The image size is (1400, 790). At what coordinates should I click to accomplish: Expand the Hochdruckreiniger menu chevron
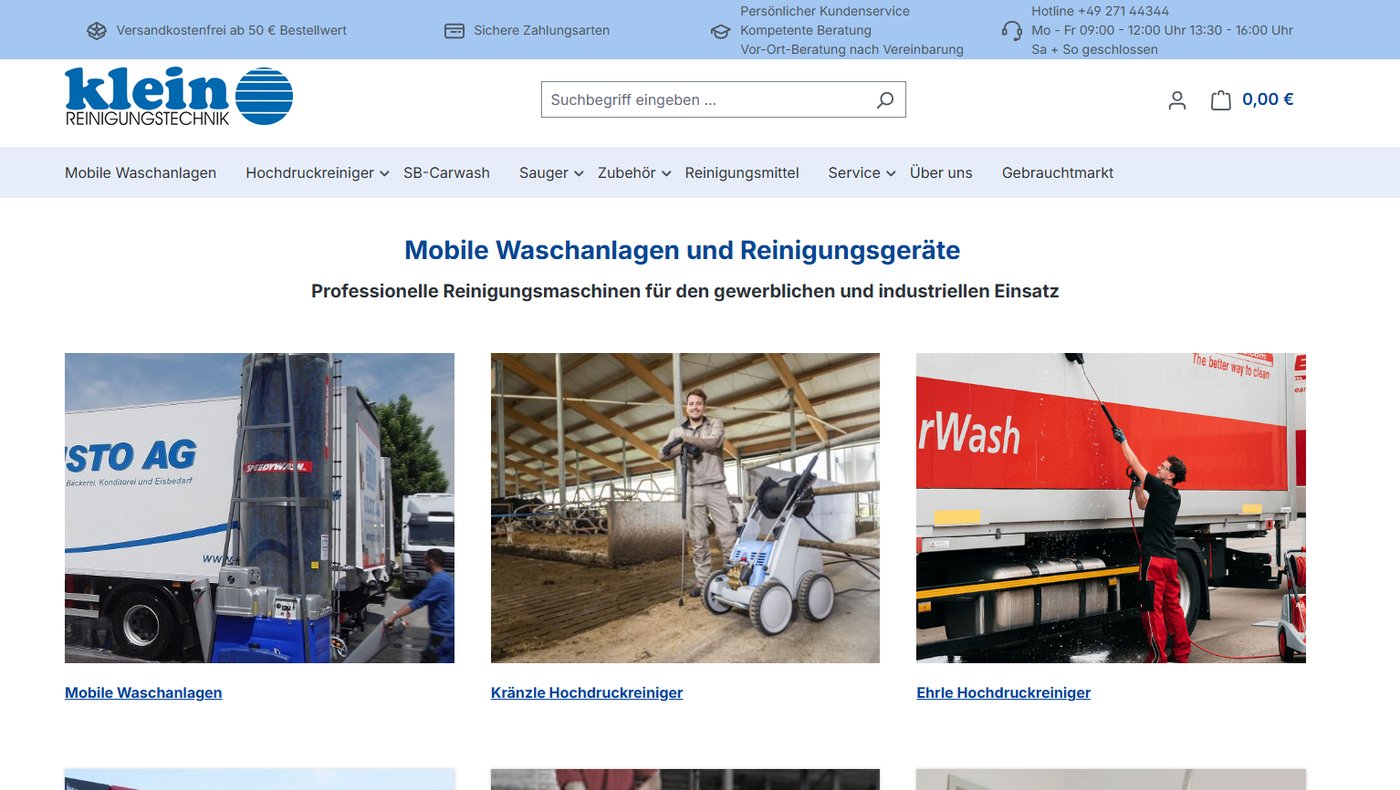coord(385,174)
